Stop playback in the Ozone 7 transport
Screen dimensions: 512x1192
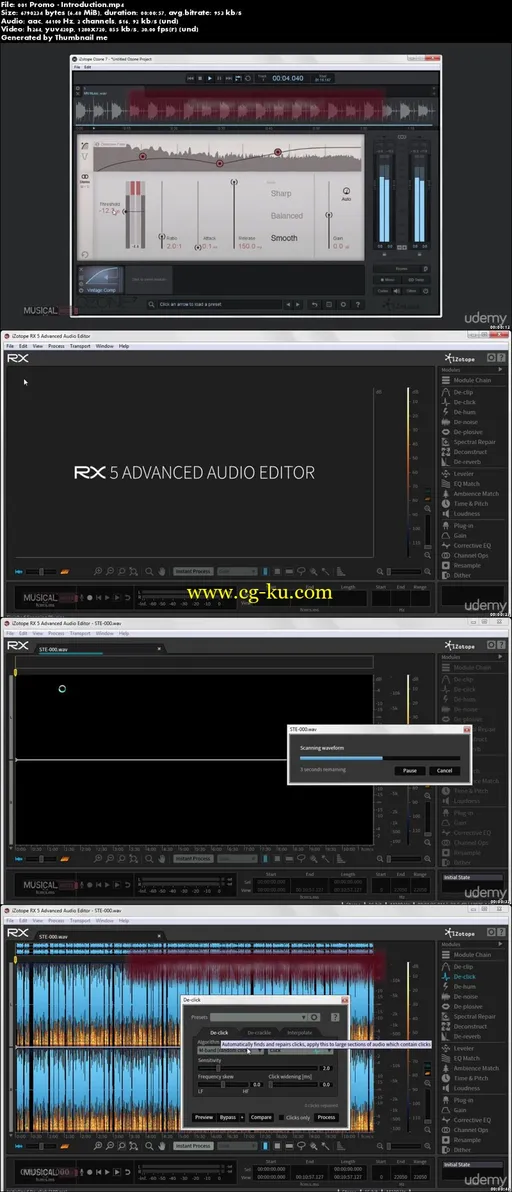[x=200, y=78]
